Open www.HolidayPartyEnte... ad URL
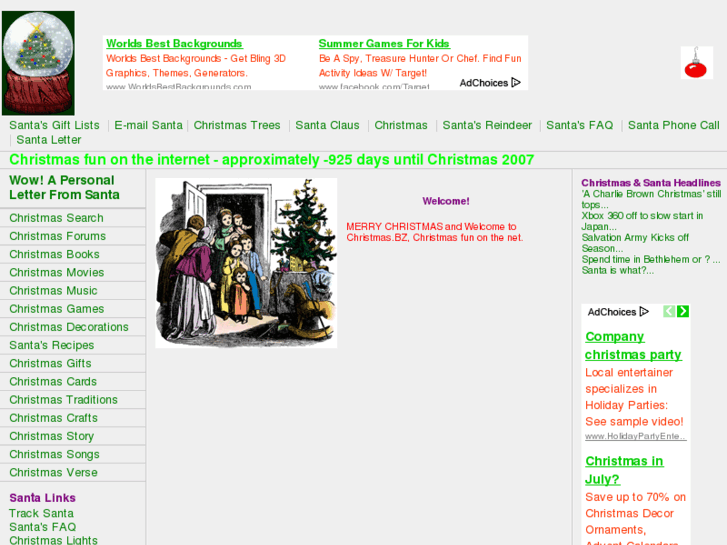The width and height of the screenshot is (727, 545). [x=635, y=436]
